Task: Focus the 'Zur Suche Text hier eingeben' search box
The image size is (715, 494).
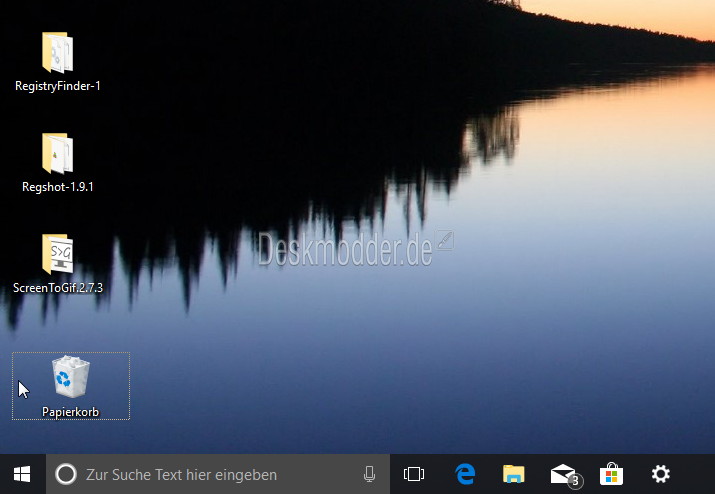Action: (218, 474)
